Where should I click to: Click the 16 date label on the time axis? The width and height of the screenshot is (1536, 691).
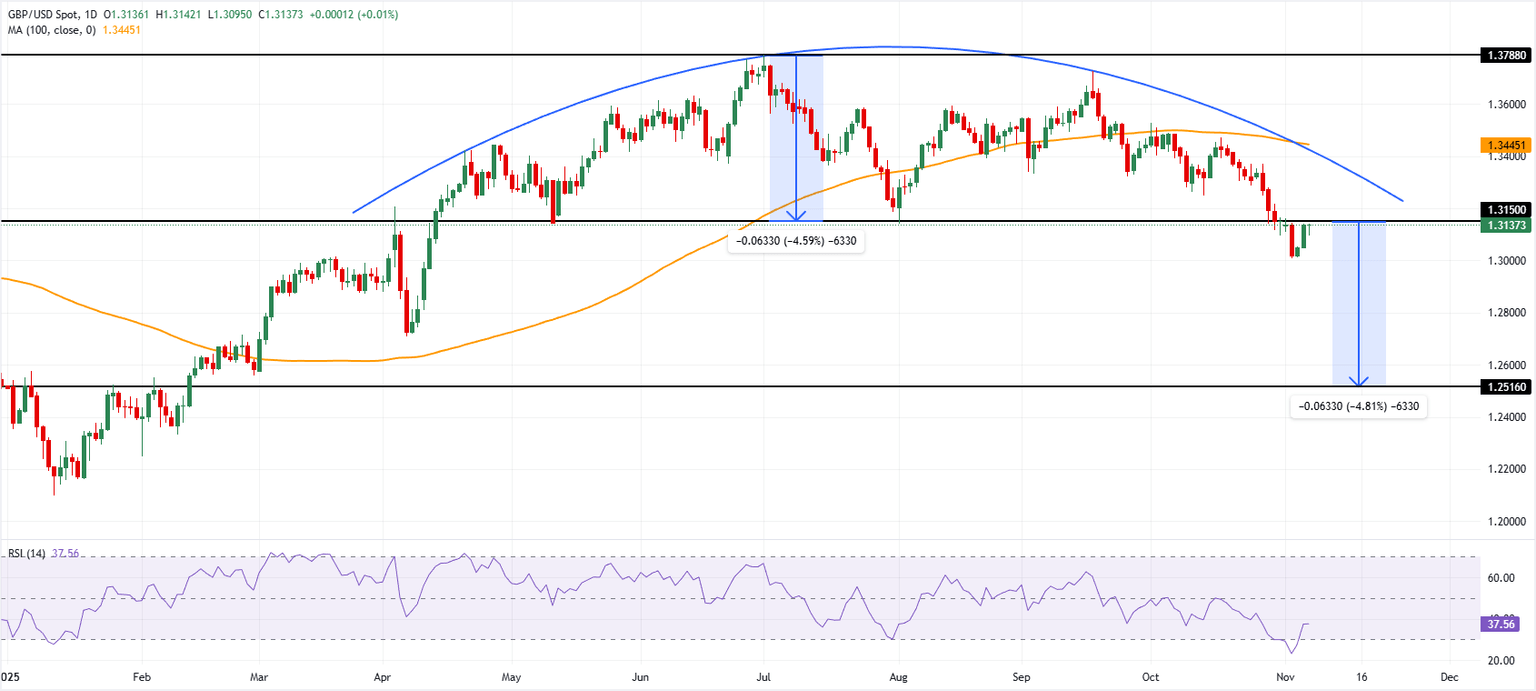coord(1361,677)
